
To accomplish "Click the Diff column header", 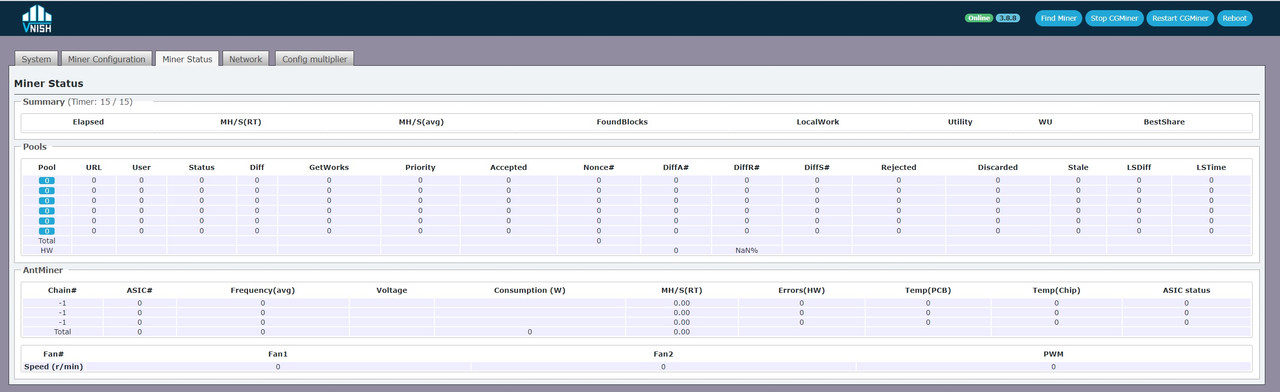I will (257, 167).
